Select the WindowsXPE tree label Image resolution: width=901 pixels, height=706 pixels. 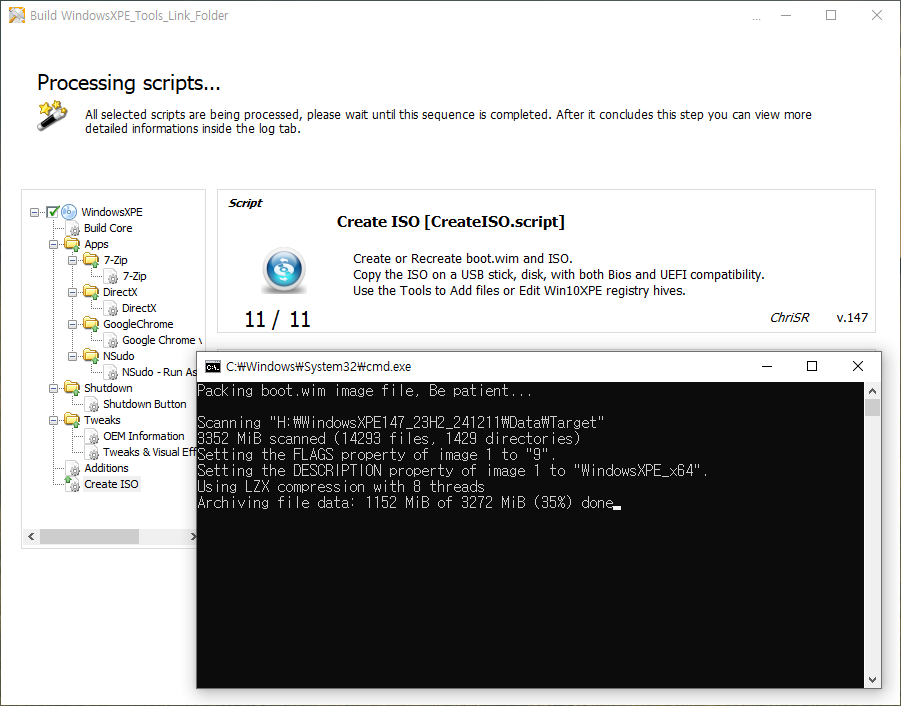(111, 212)
